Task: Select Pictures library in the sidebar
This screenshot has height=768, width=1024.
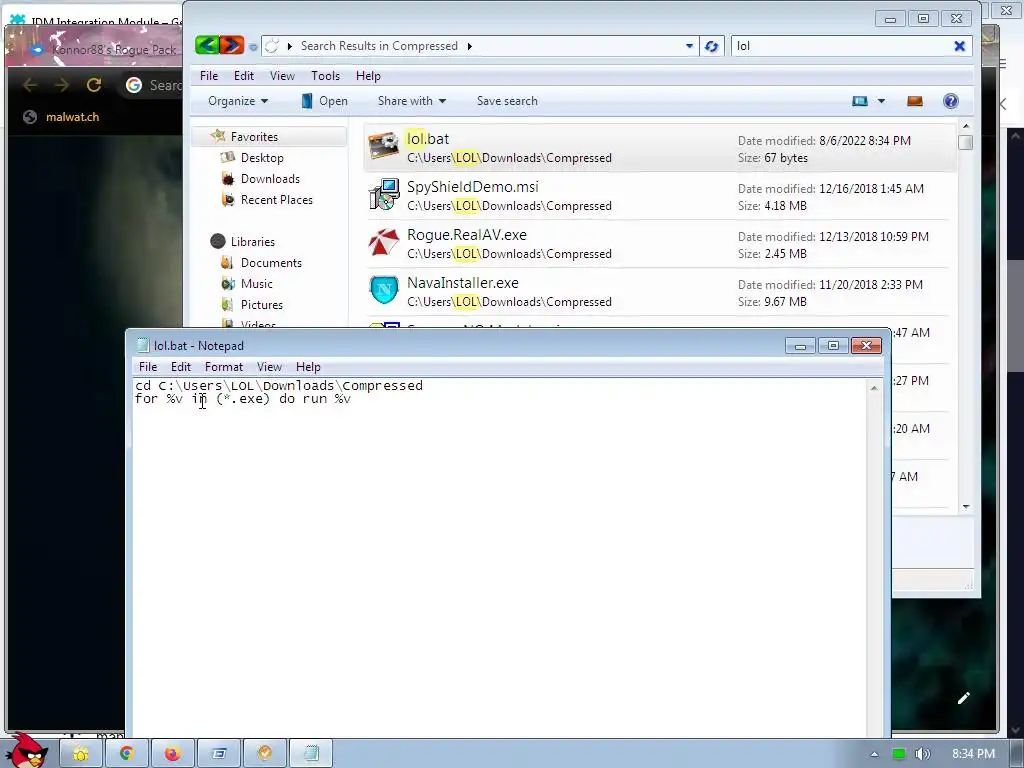Action: click(x=261, y=304)
